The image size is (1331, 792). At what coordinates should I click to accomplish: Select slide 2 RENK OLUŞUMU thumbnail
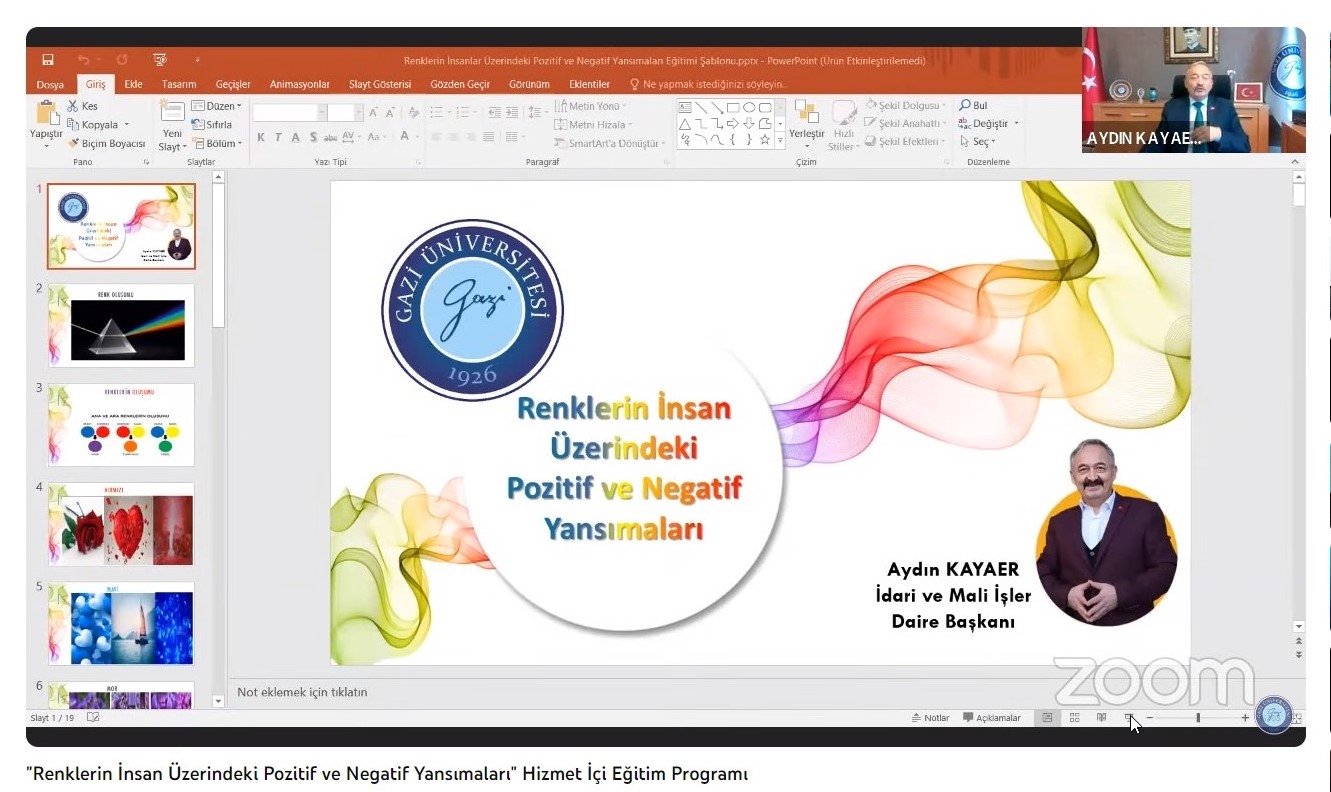coord(121,326)
